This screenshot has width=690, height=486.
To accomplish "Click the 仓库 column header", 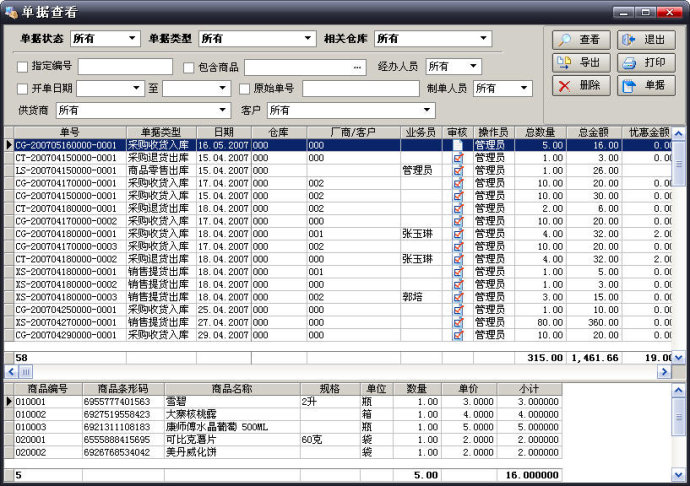I will pyautogui.click(x=279, y=132).
